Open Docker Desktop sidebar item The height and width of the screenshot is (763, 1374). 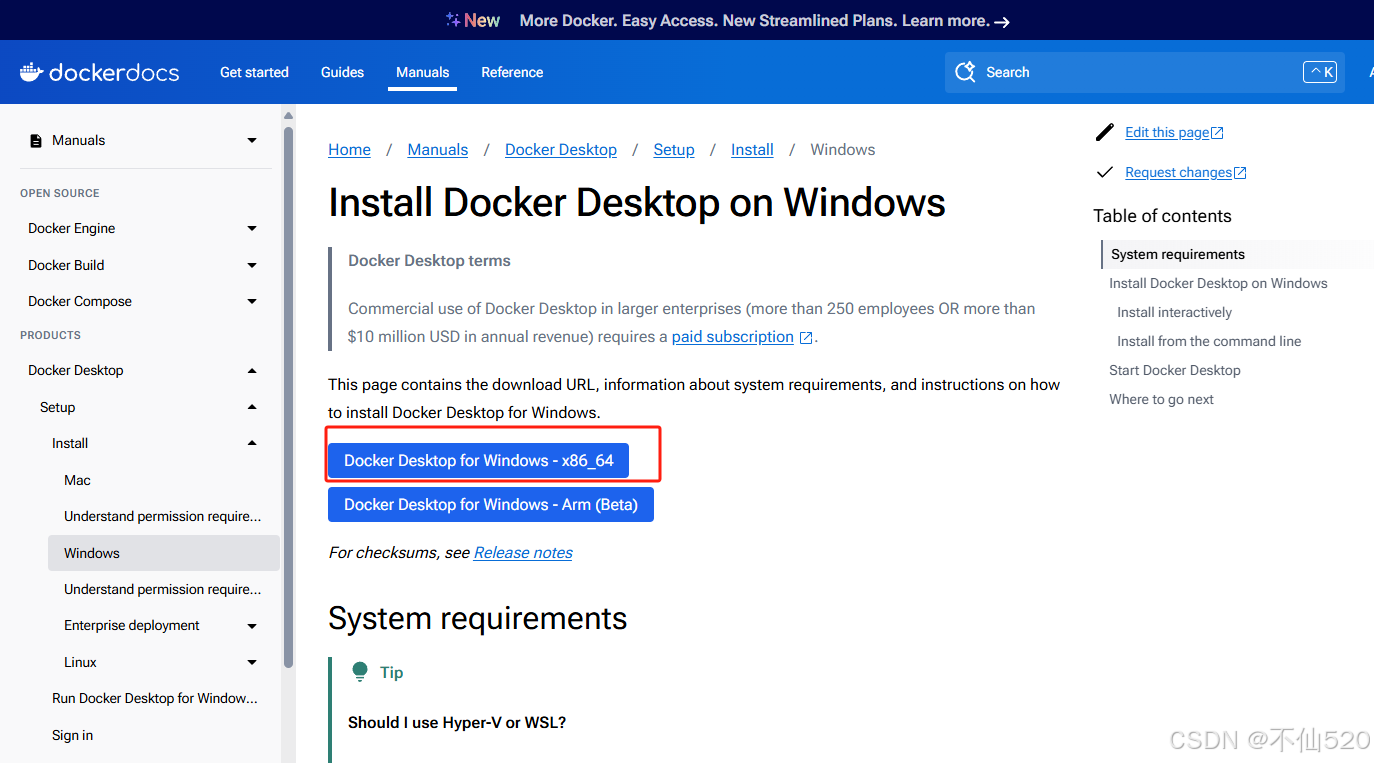coord(76,370)
